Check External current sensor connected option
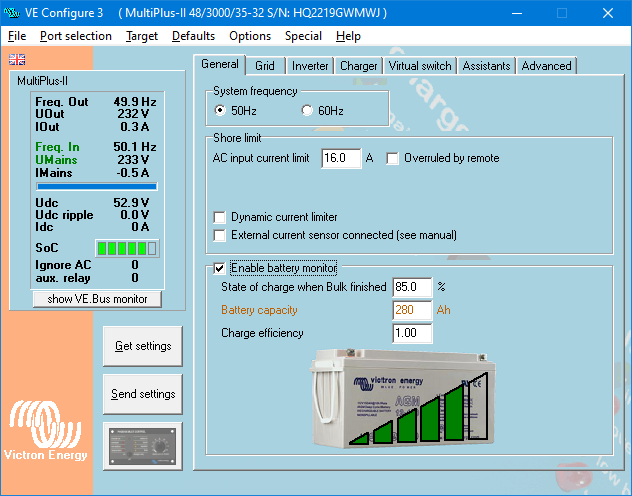The height and width of the screenshot is (496, 632). tap(220, 235)
